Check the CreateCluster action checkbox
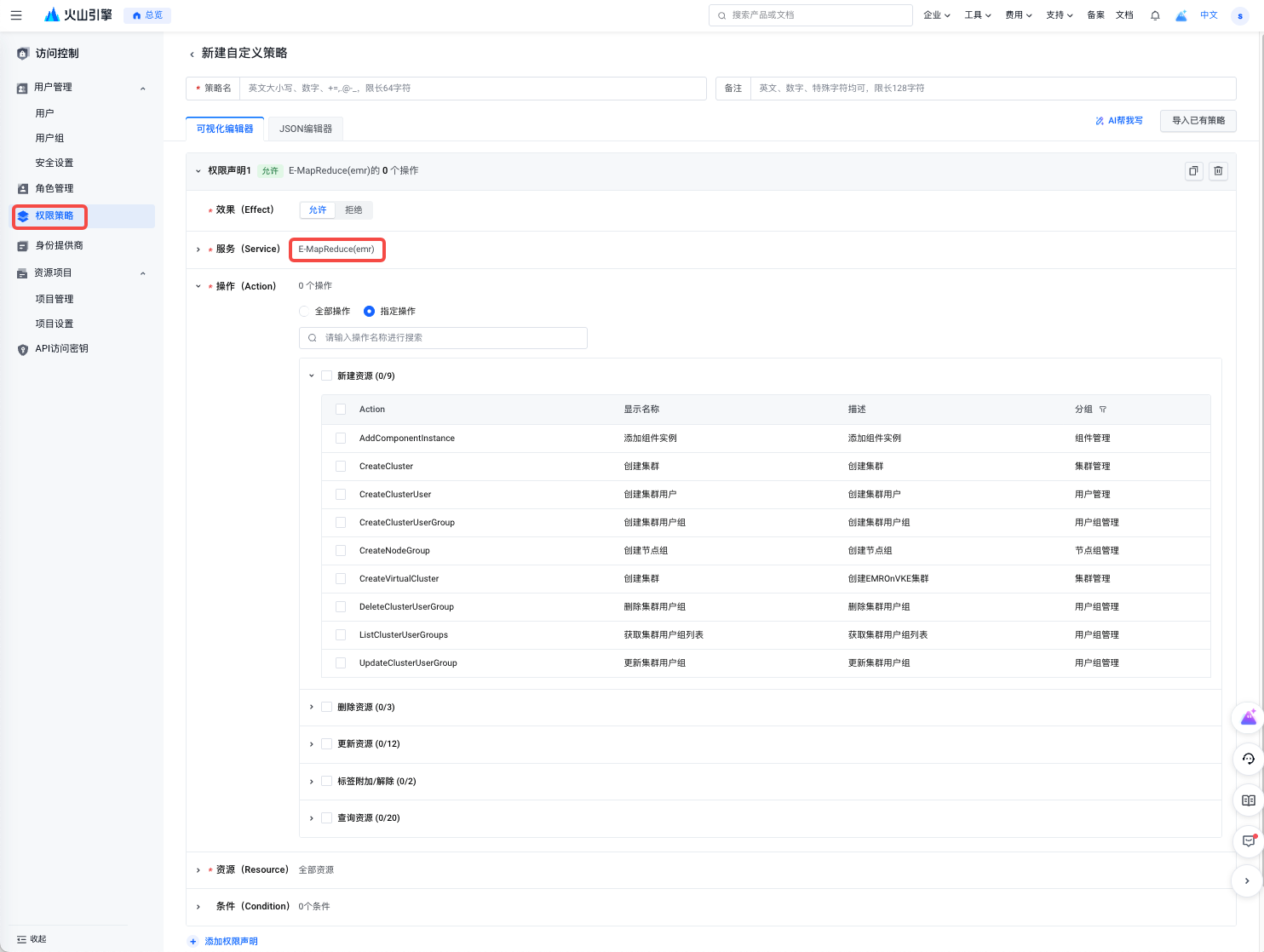 coord(341,467)
